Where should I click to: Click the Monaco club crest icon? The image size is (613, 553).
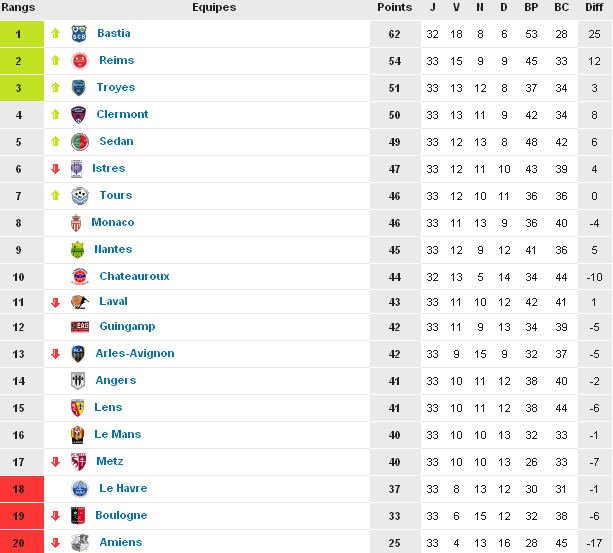(79, 223)
